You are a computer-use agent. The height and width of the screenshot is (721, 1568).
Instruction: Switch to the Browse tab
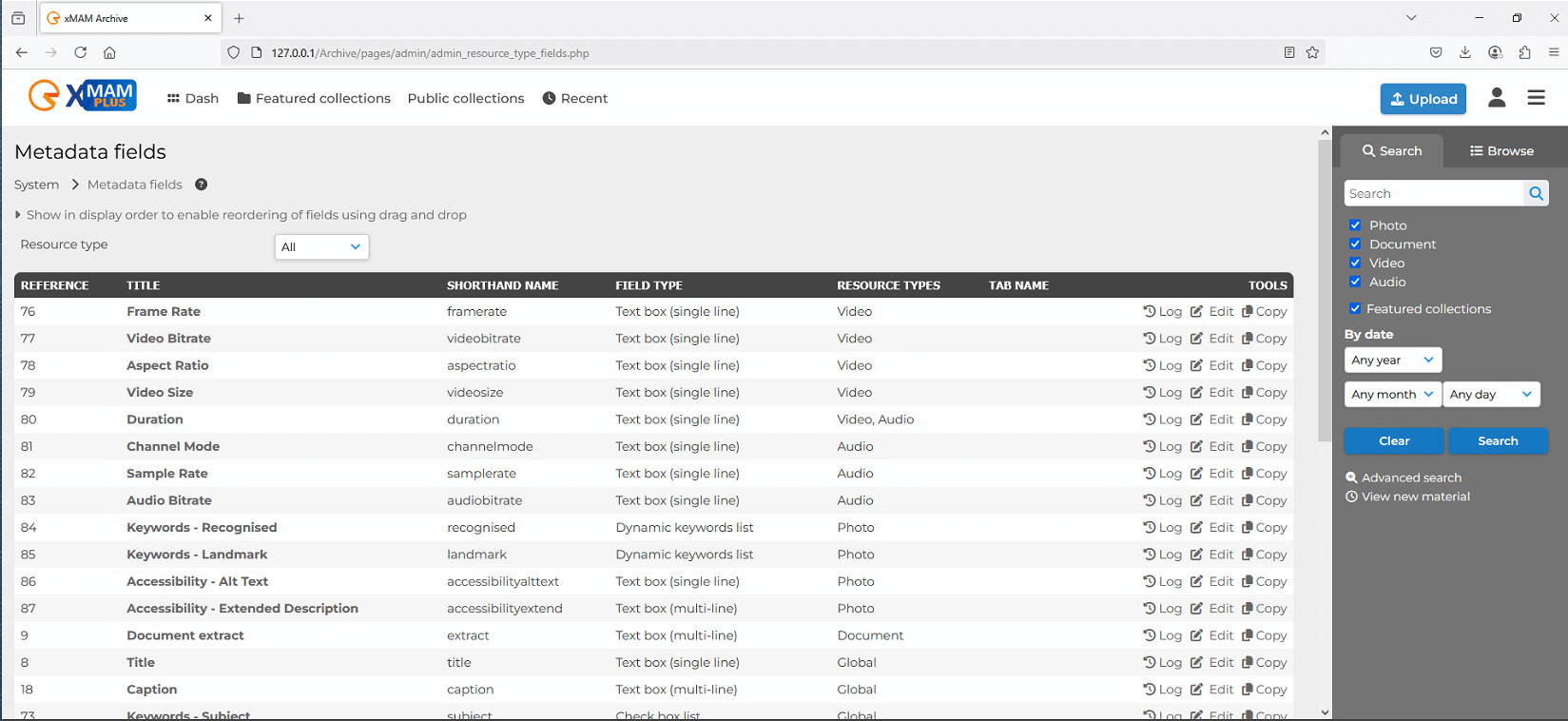[1500, 151]
